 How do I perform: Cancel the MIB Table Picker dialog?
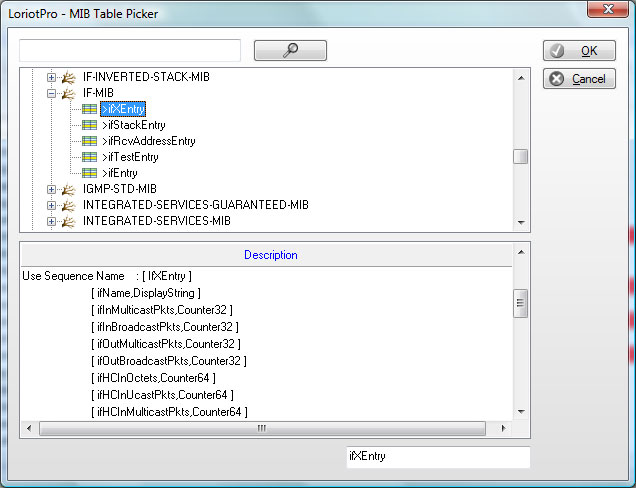coord(579,79)
